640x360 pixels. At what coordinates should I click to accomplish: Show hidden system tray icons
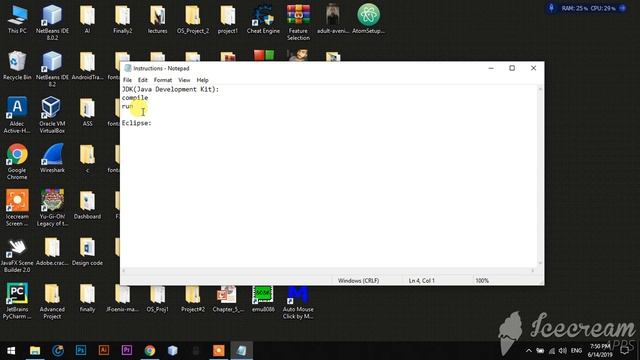pos(529,351)
